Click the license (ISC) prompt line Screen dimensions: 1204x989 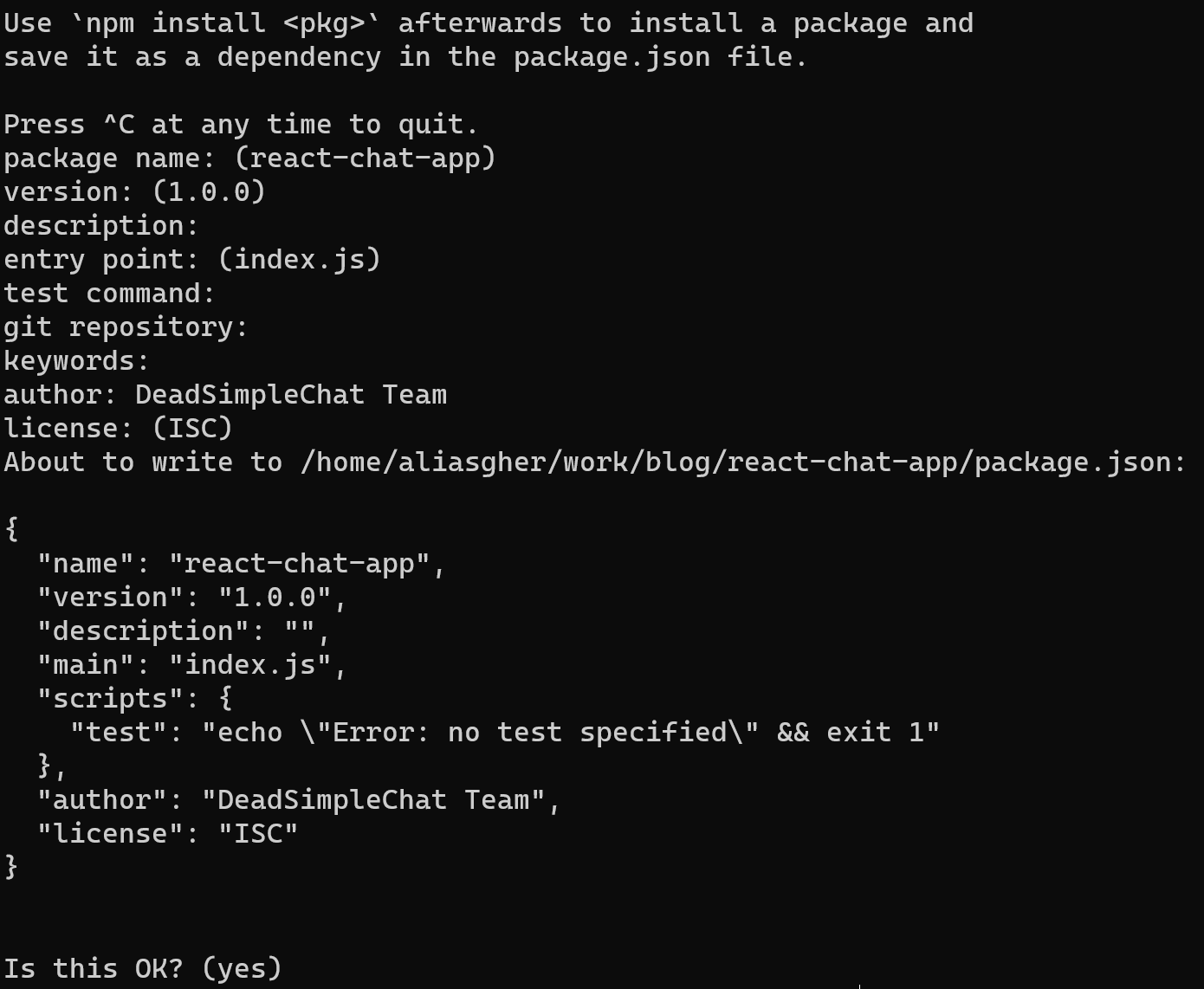[118, 429]
